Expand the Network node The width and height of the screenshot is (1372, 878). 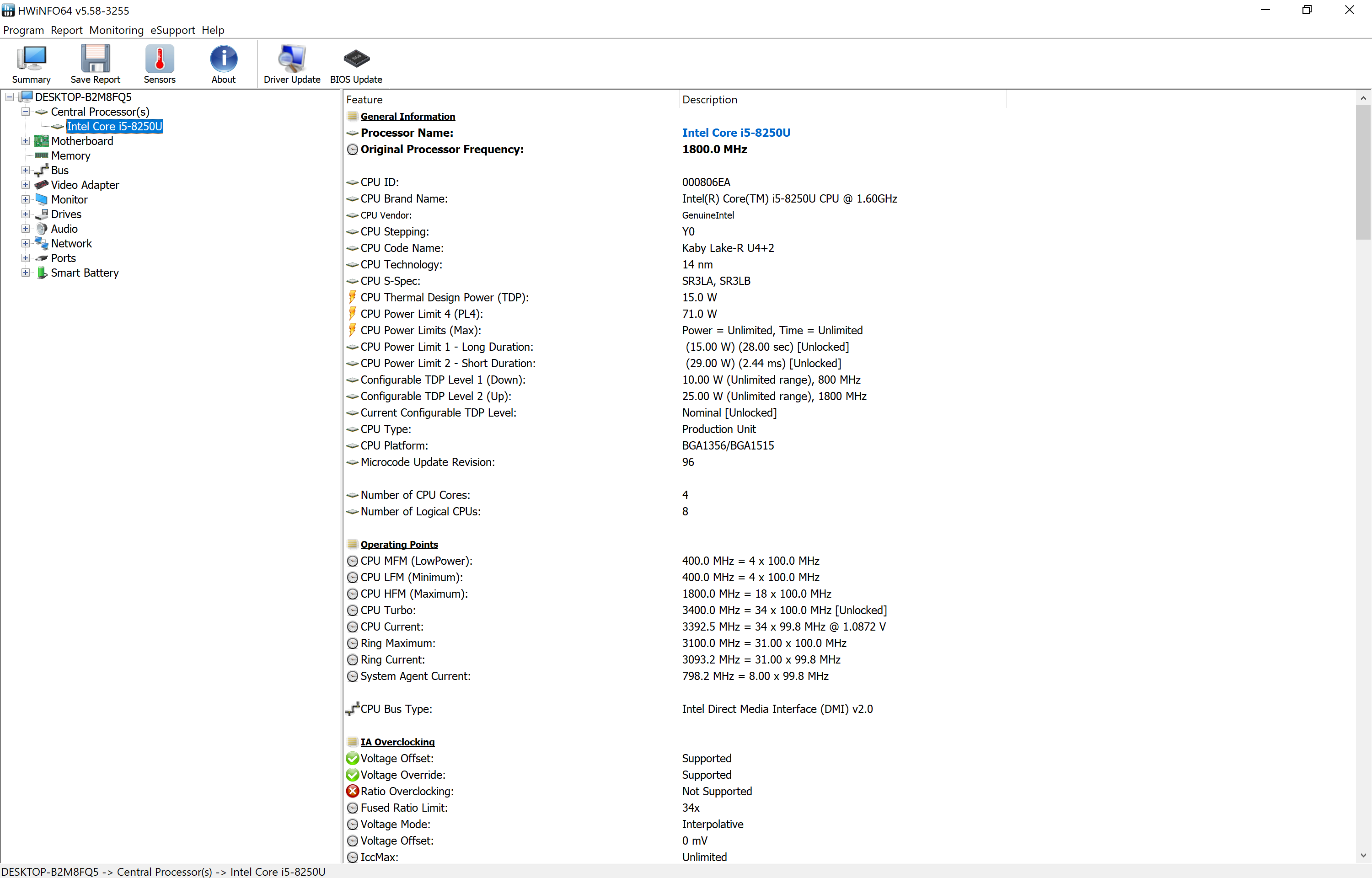pyautogui.click(x=26, y=243)
